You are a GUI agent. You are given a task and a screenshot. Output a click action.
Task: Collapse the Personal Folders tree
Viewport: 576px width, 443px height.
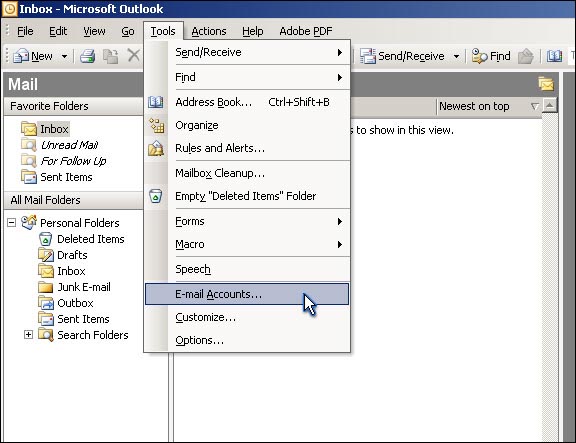[x=12, y=223]
